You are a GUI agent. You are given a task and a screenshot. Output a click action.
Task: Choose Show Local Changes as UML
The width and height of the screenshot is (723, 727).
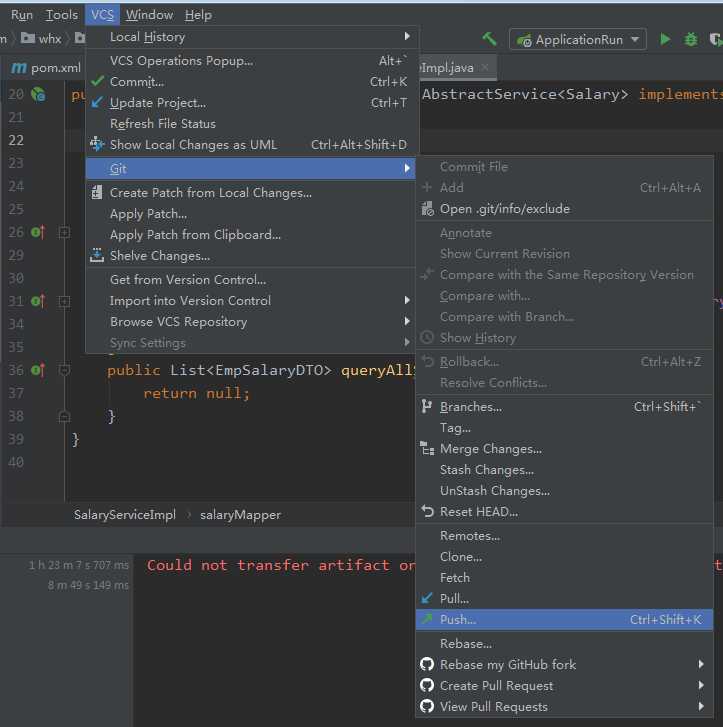tap(252, 145)
